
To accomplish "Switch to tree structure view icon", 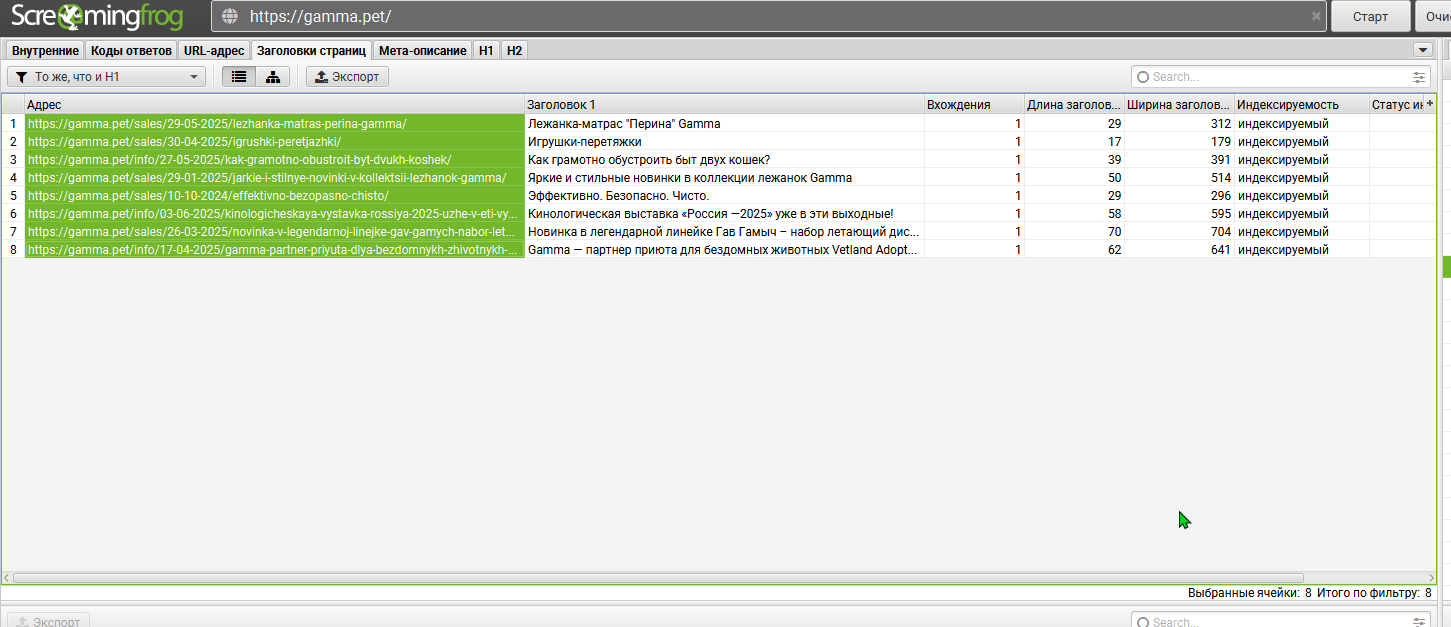I will (272, 76).
